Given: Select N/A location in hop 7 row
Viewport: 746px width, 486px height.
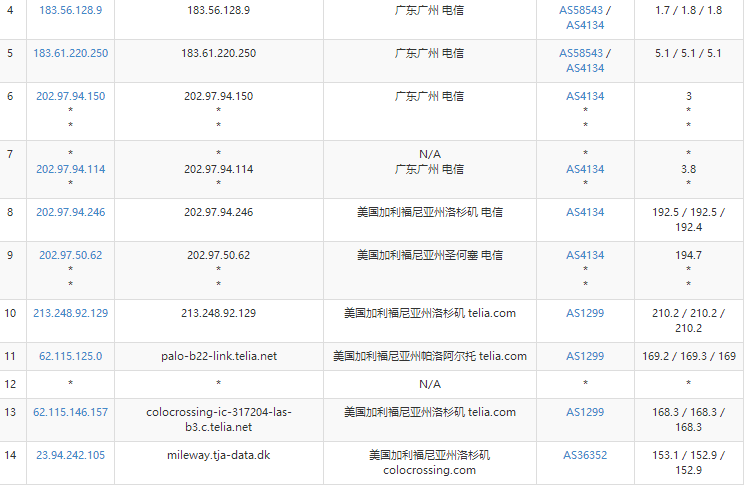Looking at the screenshot, I should [430, 154].
